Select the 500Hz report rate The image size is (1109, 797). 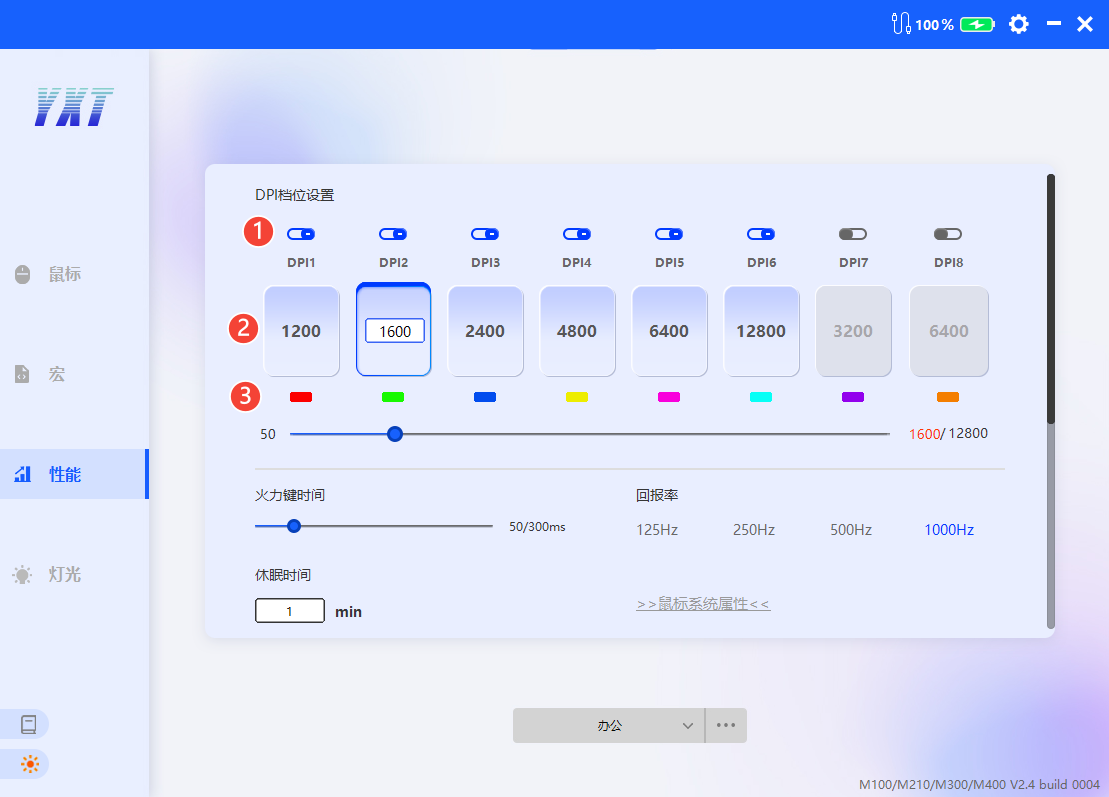click(850, 530)
